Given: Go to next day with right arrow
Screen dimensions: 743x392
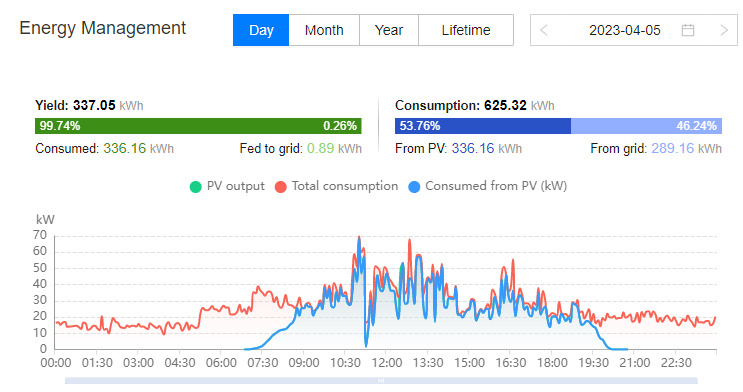Looking at the screenshot, I should pyautogui.click(x=724, y=30).
